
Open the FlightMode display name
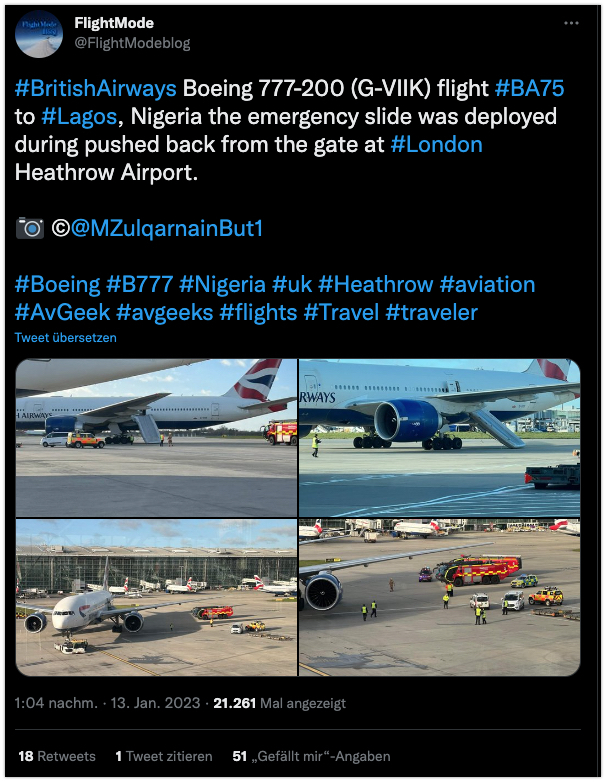tap(114, 23)
